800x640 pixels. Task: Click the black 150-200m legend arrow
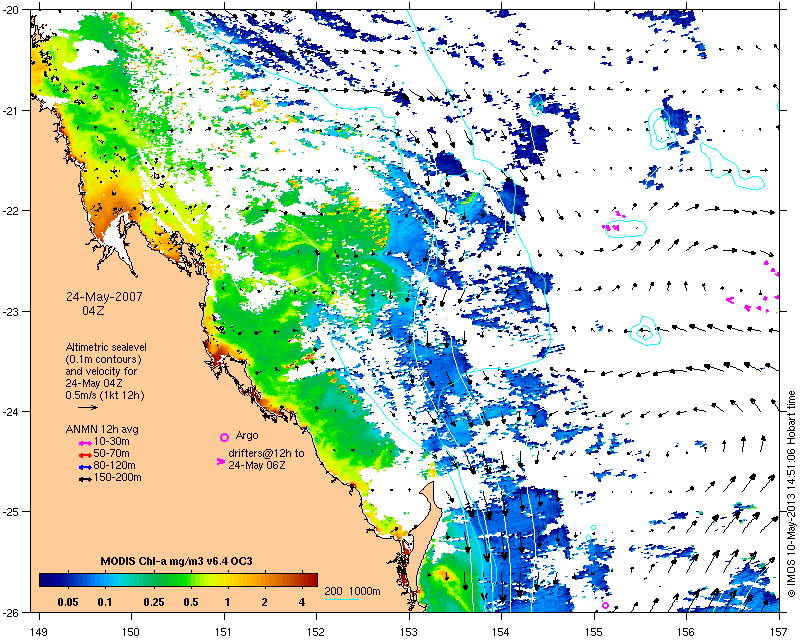pyautogui.click(x=85, y=479)
